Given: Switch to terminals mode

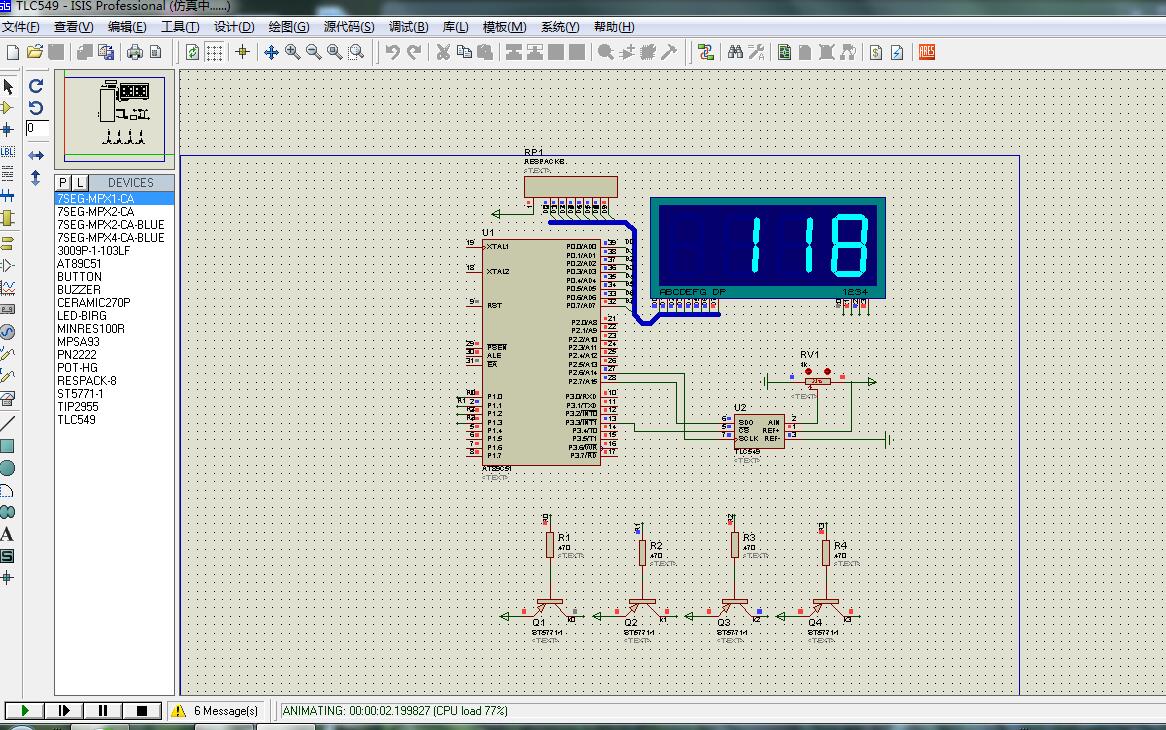Looking at the screenshot, I should 7,243.
